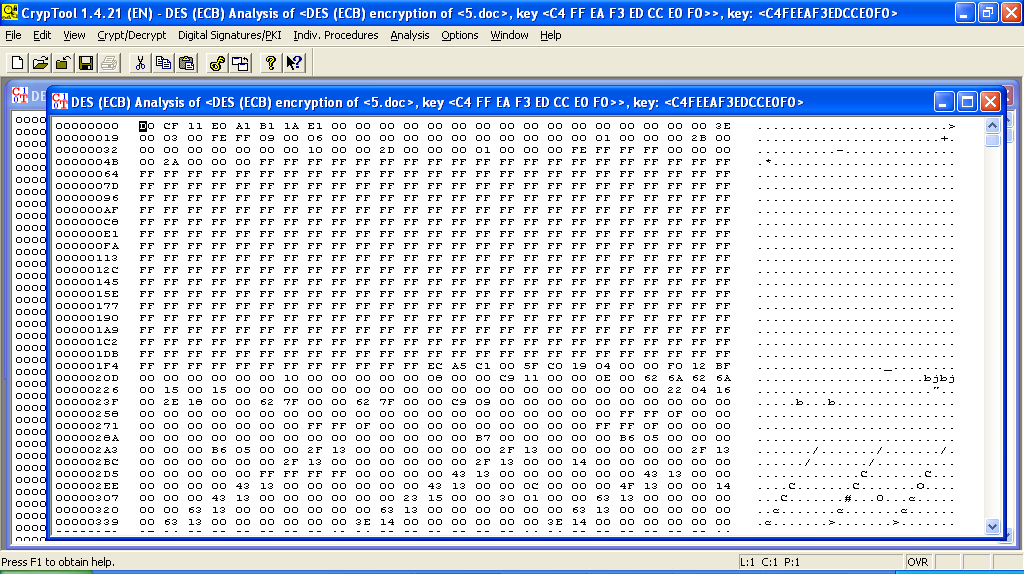Click the grayed-out Print icon
Image resolution: width=1024 pixels, height=574 pixels.
(109, 63)
